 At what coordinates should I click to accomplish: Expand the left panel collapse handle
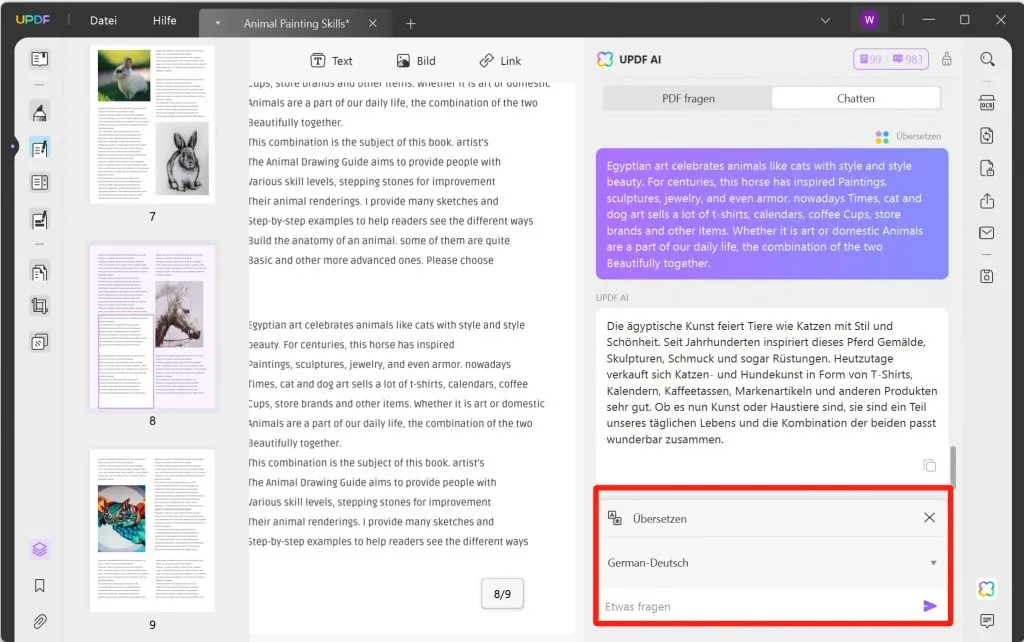point(13,146)
